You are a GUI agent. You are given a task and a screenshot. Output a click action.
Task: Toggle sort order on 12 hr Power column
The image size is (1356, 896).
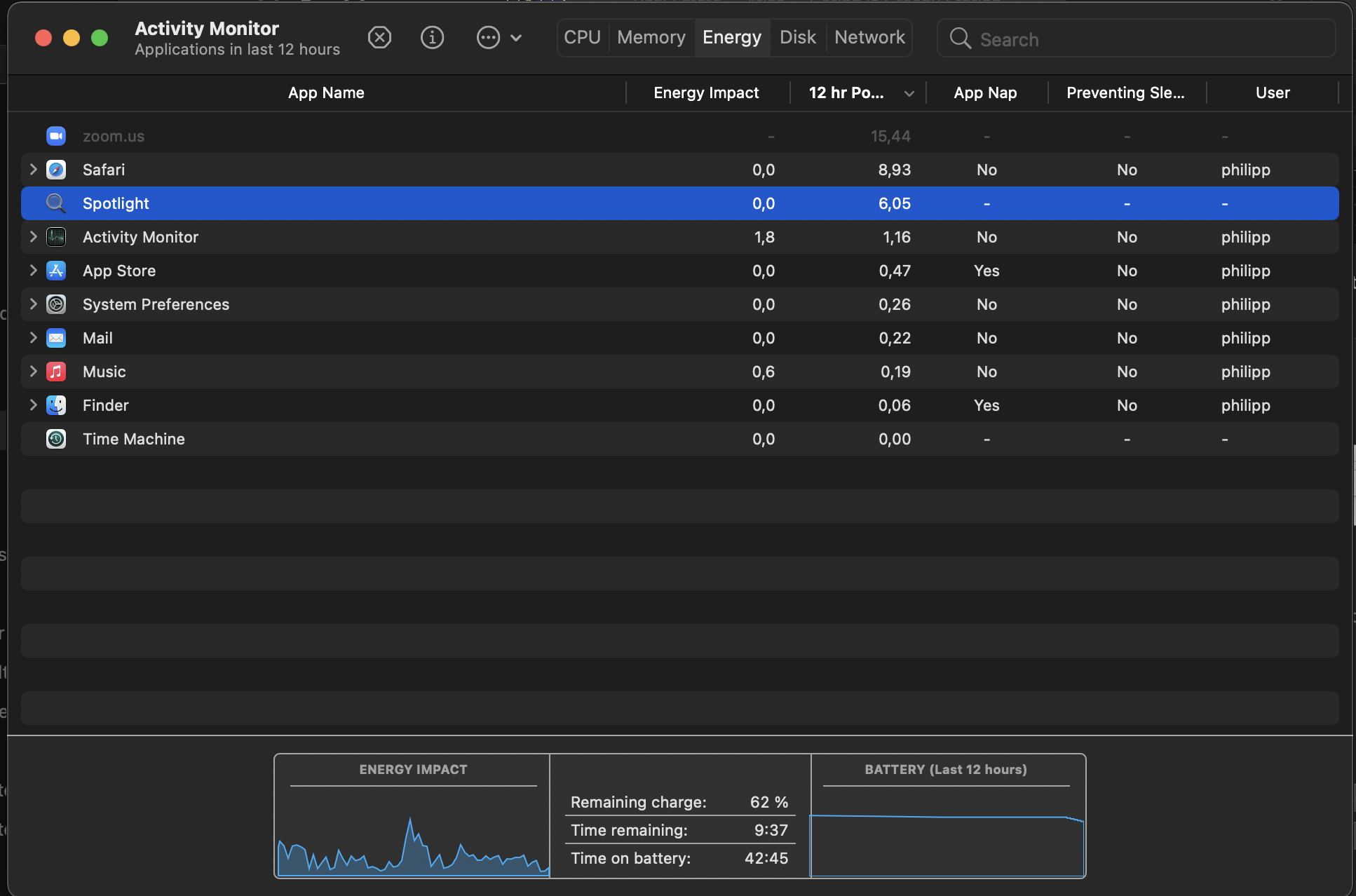(859, 93)
